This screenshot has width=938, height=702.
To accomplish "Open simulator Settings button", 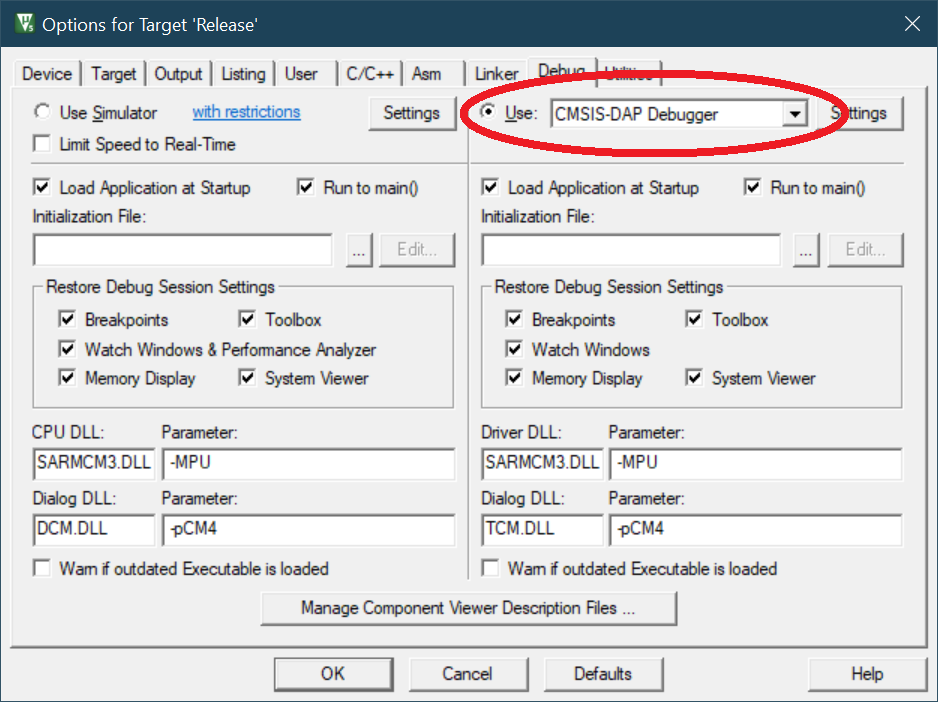I will coord(412,113).
